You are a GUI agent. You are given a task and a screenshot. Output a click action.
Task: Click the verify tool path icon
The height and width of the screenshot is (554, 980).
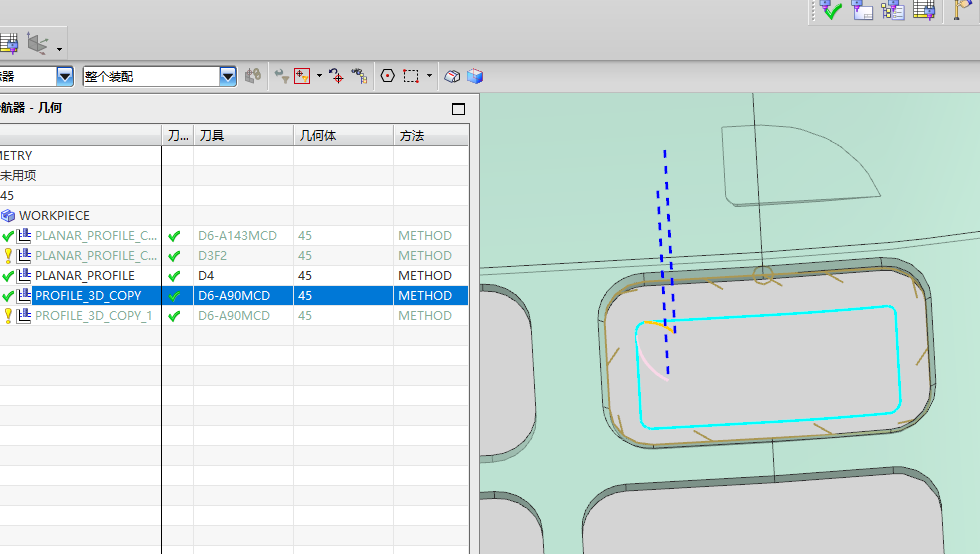point(831,10)
